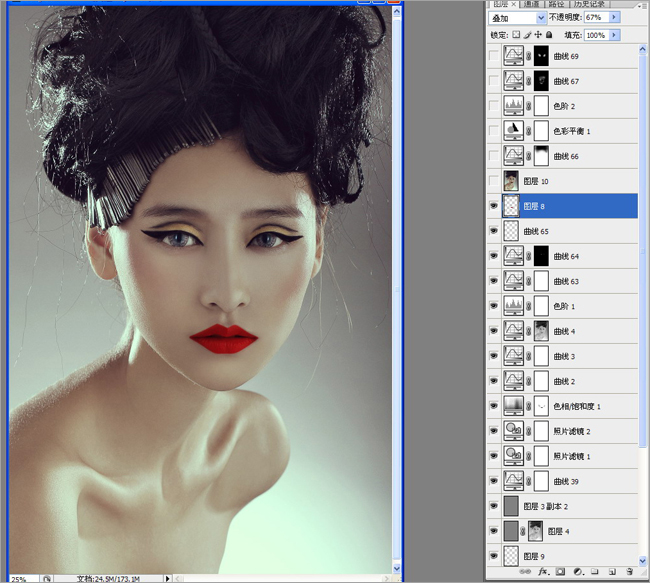The height and width of the screenshot is (583, 650).
Task: Lock layer position with the move lock icon
Action: tap(538, 35)
